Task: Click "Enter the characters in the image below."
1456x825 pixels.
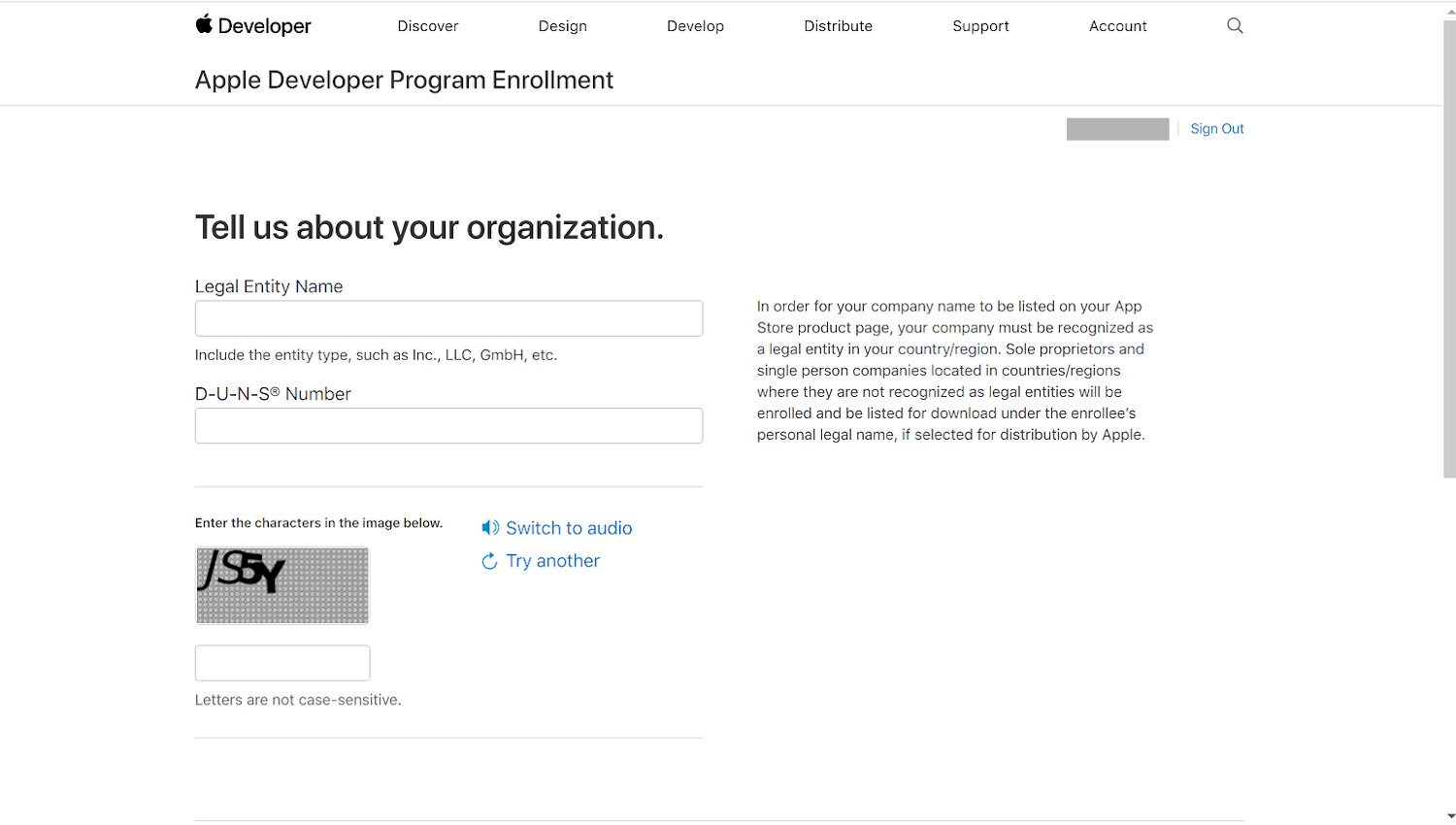Action: [x=318, y=523]
